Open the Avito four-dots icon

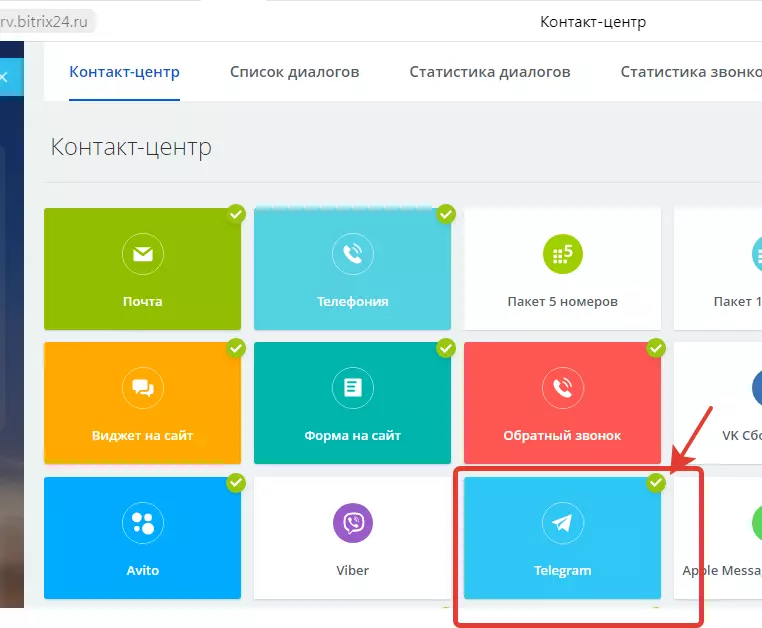point(143,523)
